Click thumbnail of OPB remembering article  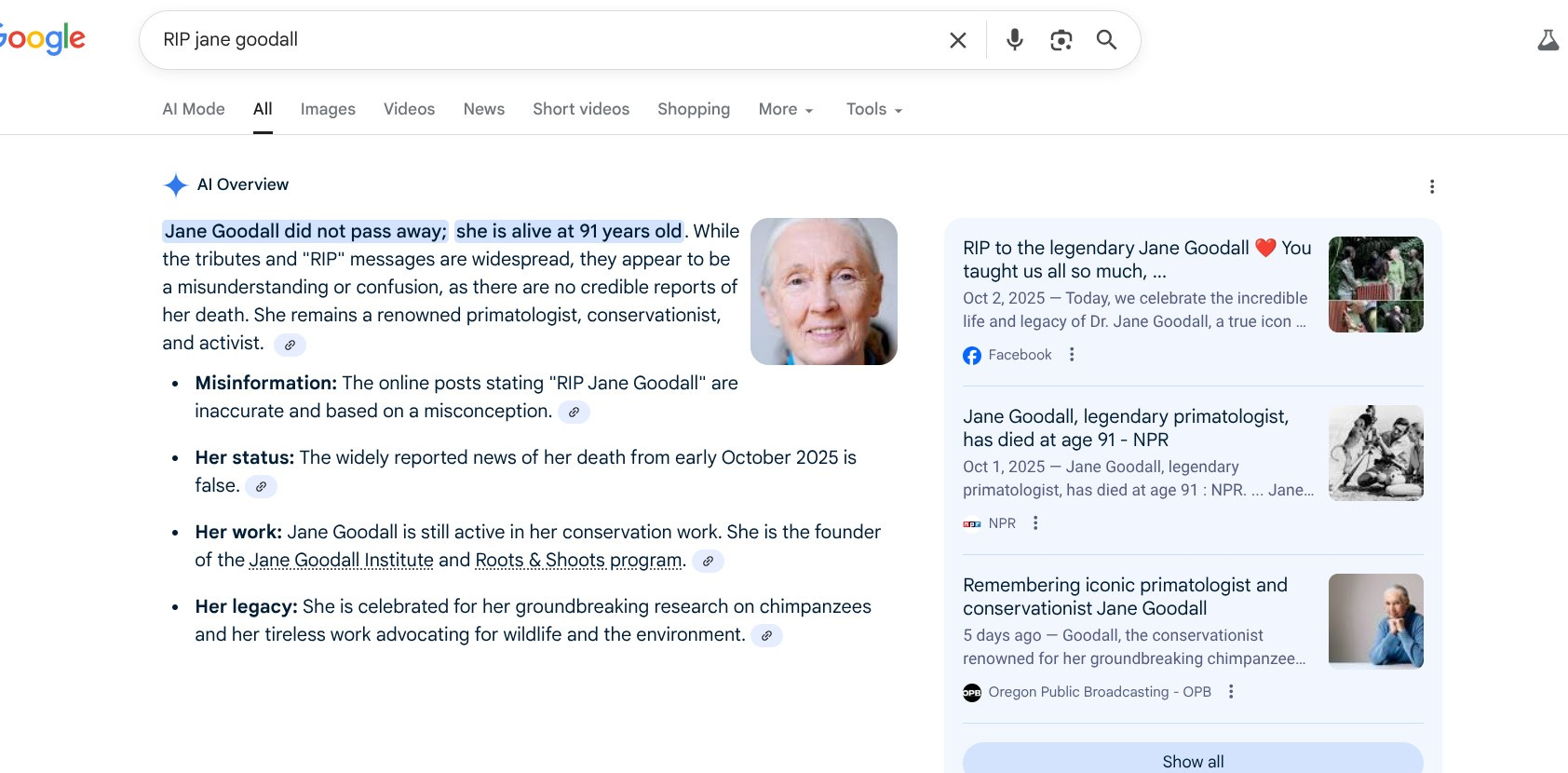coord(1376,621)
